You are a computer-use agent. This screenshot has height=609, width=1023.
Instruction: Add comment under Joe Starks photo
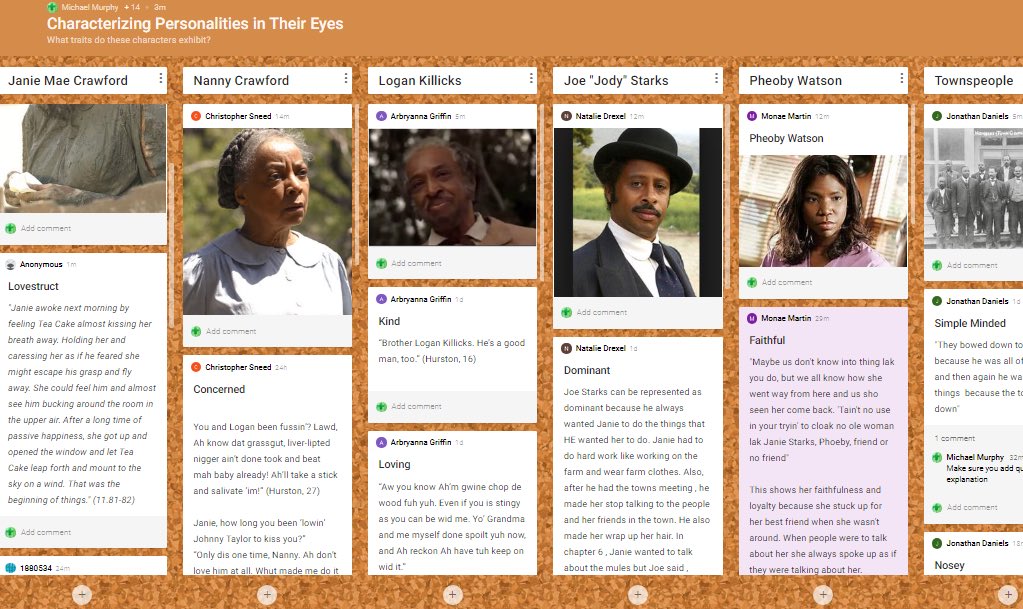coord(602,313)
